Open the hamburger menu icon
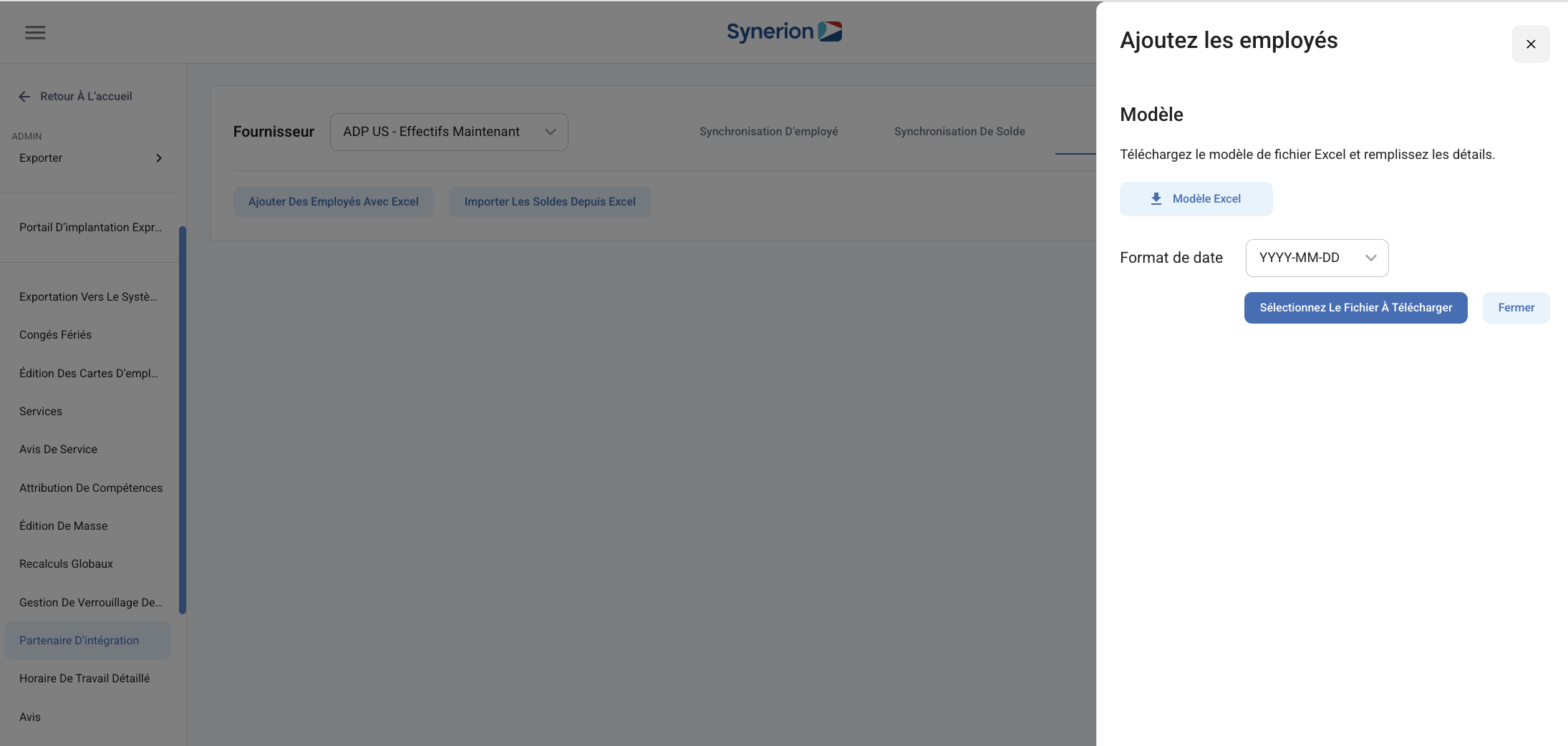Screen dimensions: 1568x746 (x=35, y=32)
